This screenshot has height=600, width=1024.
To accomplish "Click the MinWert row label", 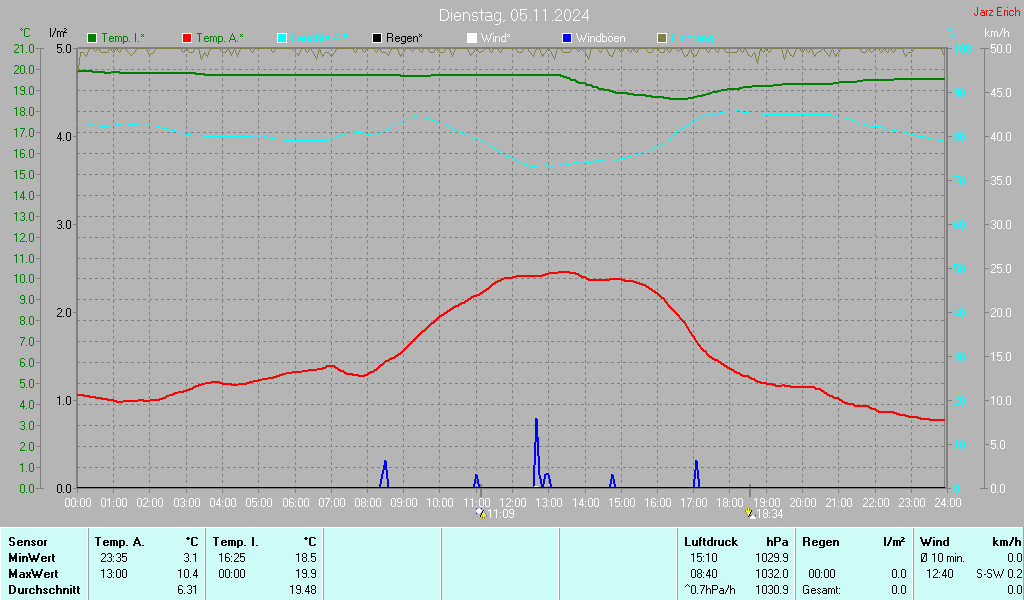I will [x=31, y=558].
